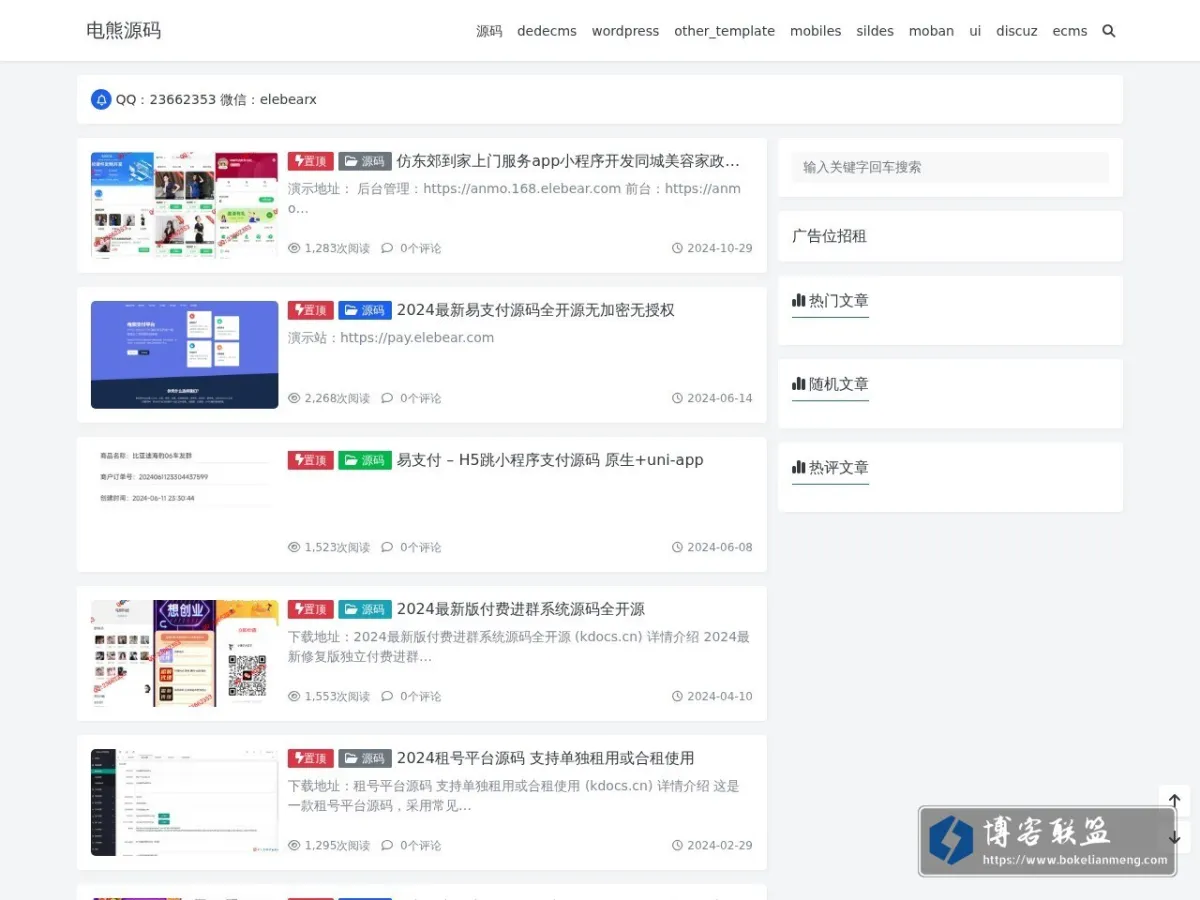Click the 置顶 badge on 2024租号平台 post

point(311,758)
